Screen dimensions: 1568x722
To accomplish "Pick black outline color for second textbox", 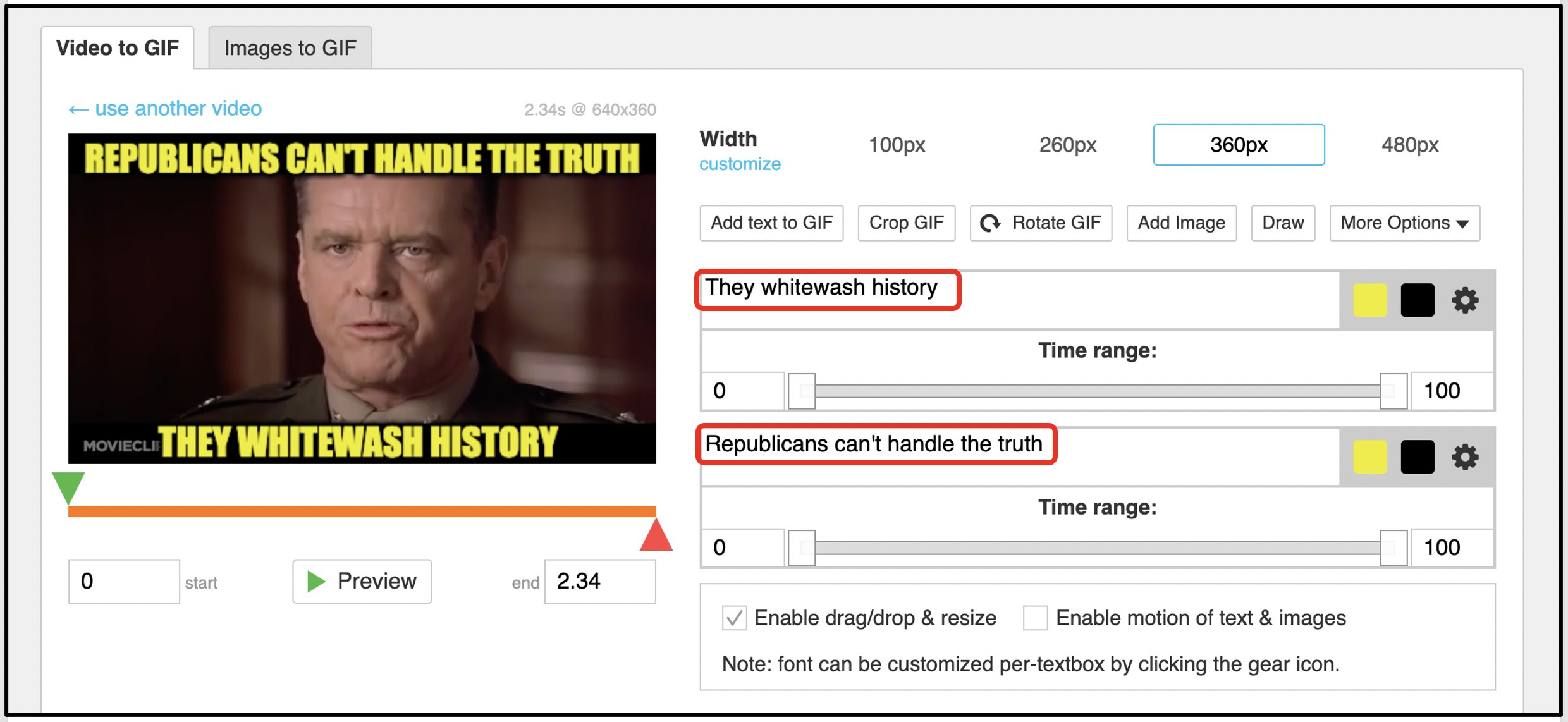I will tap(1417, 457).
